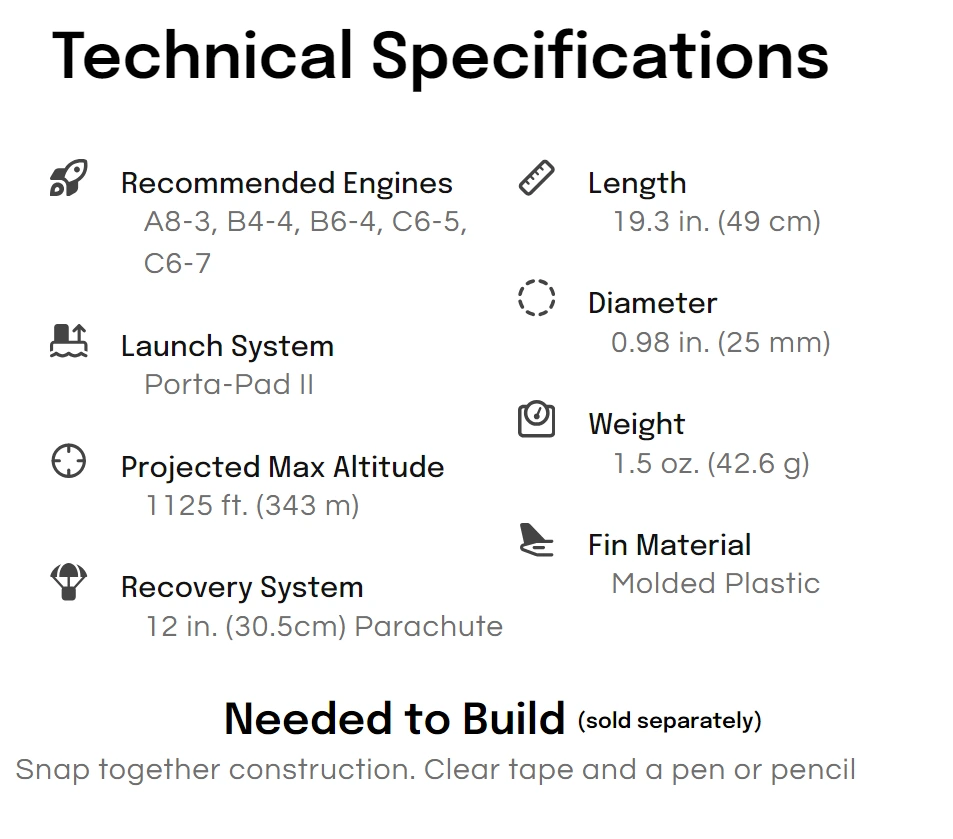This screenshot has width=953, height=839.
Task: Click the Snap together construction description
Action: [436, 770]
